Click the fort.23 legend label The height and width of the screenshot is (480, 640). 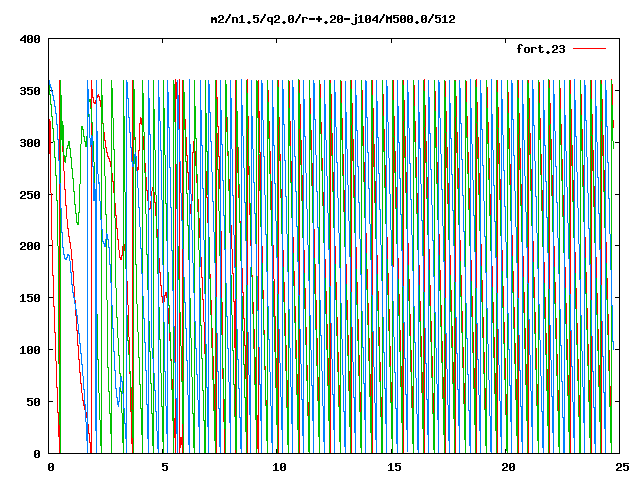pyautogui.click(x=540, y=49)
